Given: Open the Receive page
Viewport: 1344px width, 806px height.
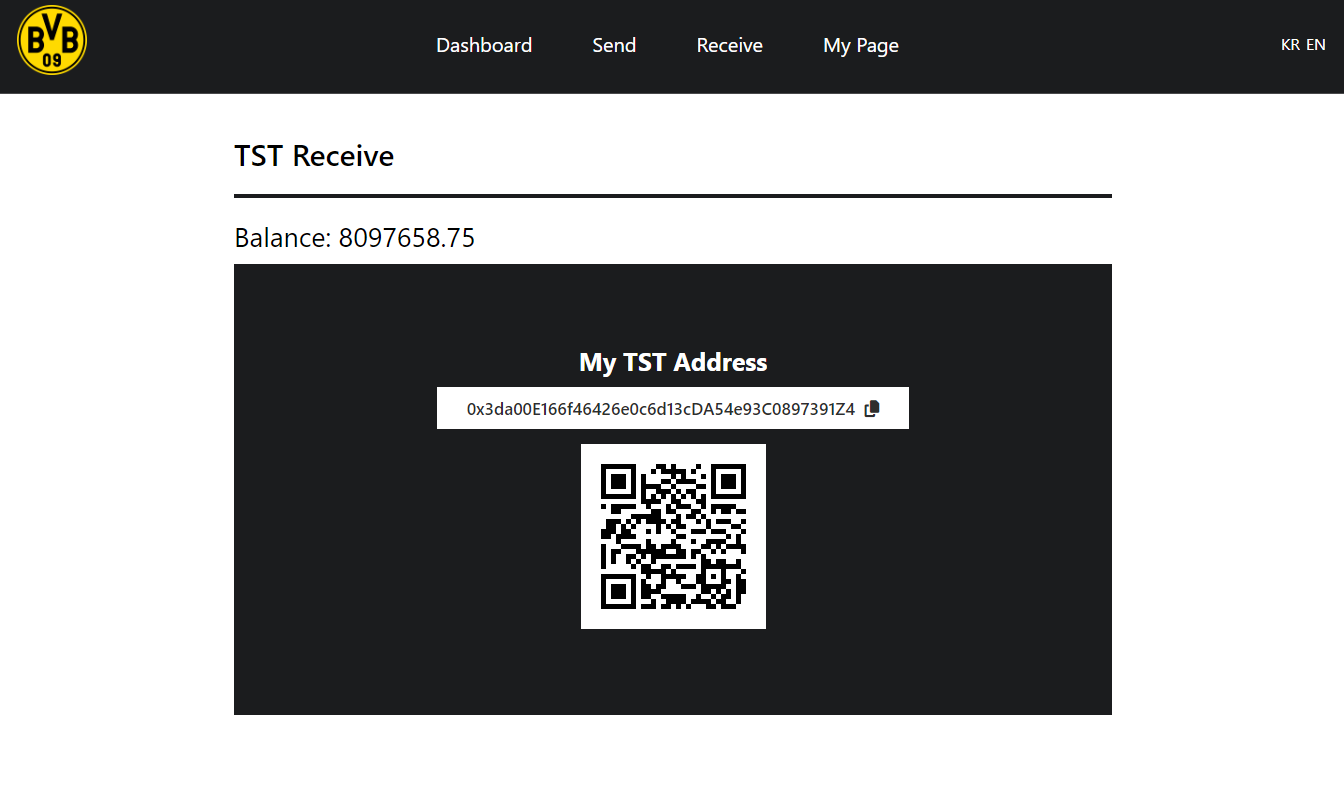Looking at the screenshot, I should [730, 45].
